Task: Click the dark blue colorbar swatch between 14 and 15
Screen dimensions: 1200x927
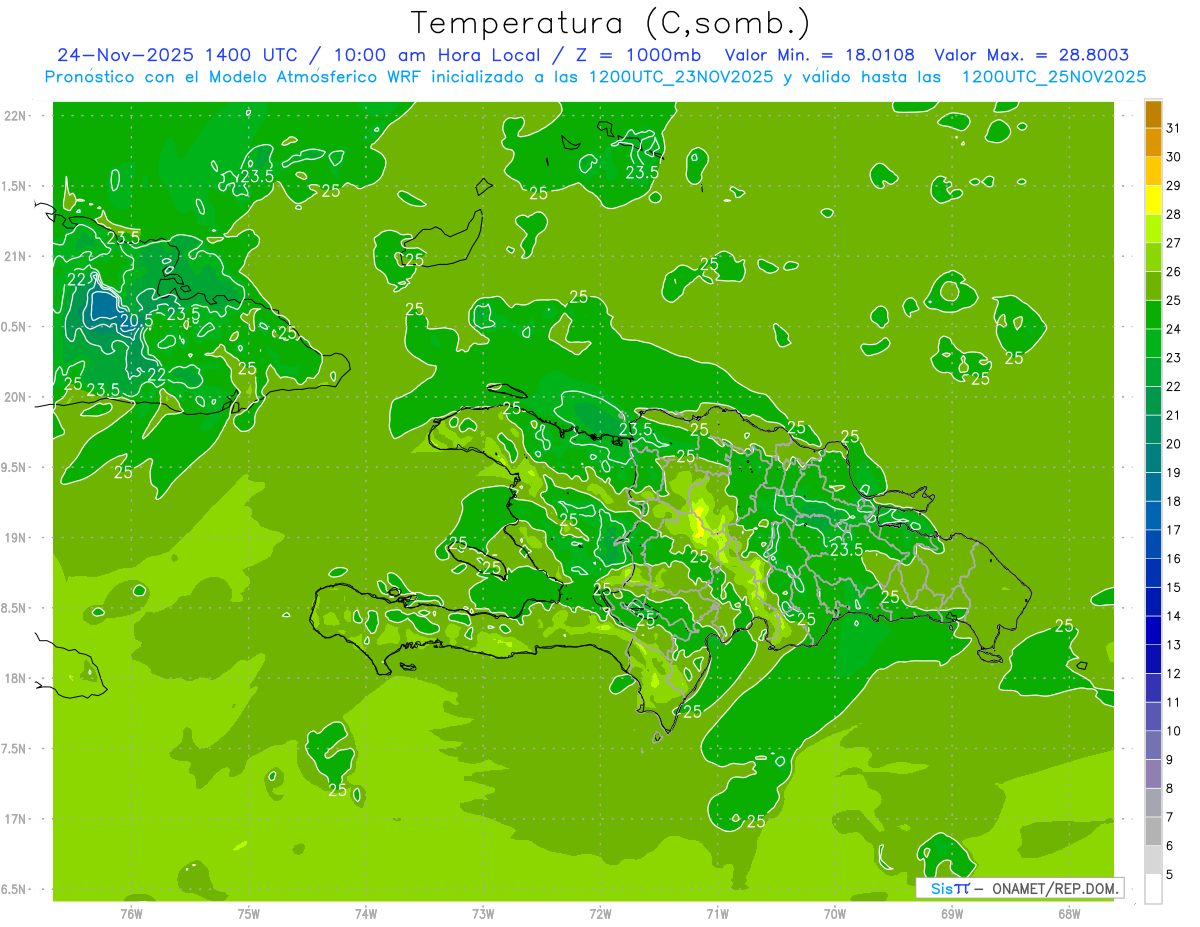Action: pos(1153,601)
